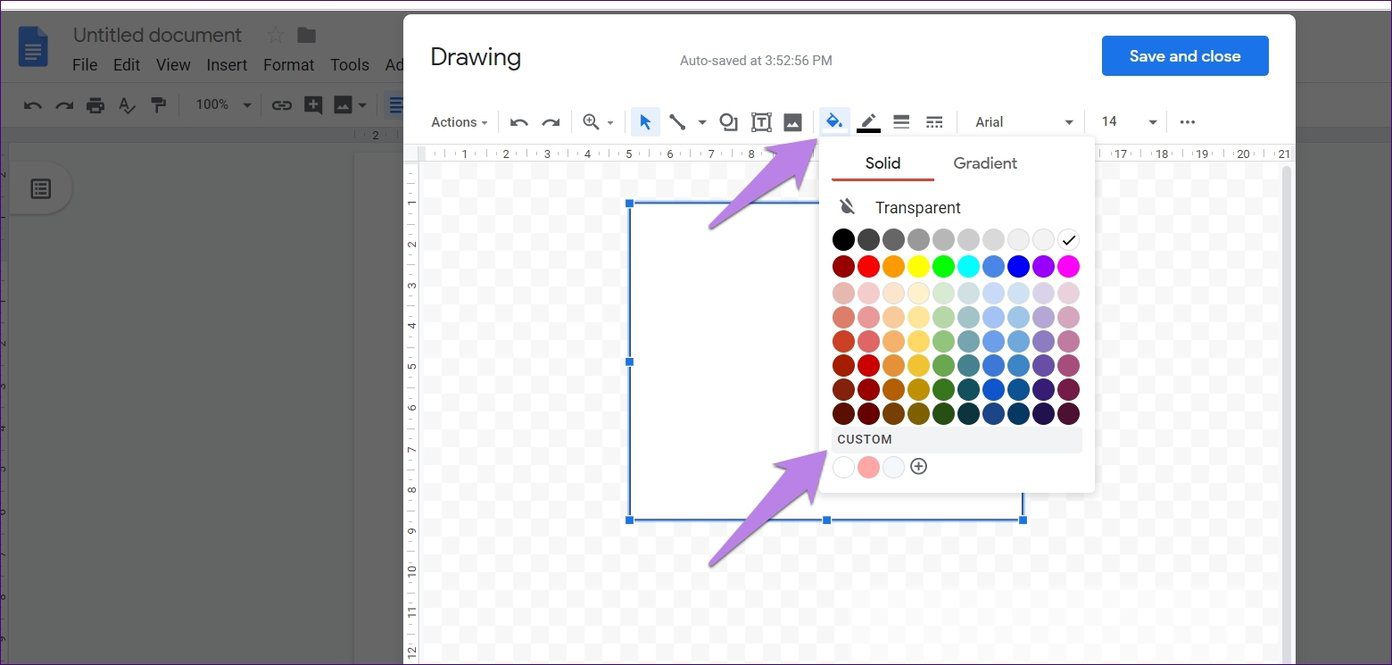The height and width of the screenshot is (665, 1392).
Task: Add a custom color with plus icon
Action: coord(919,466)
